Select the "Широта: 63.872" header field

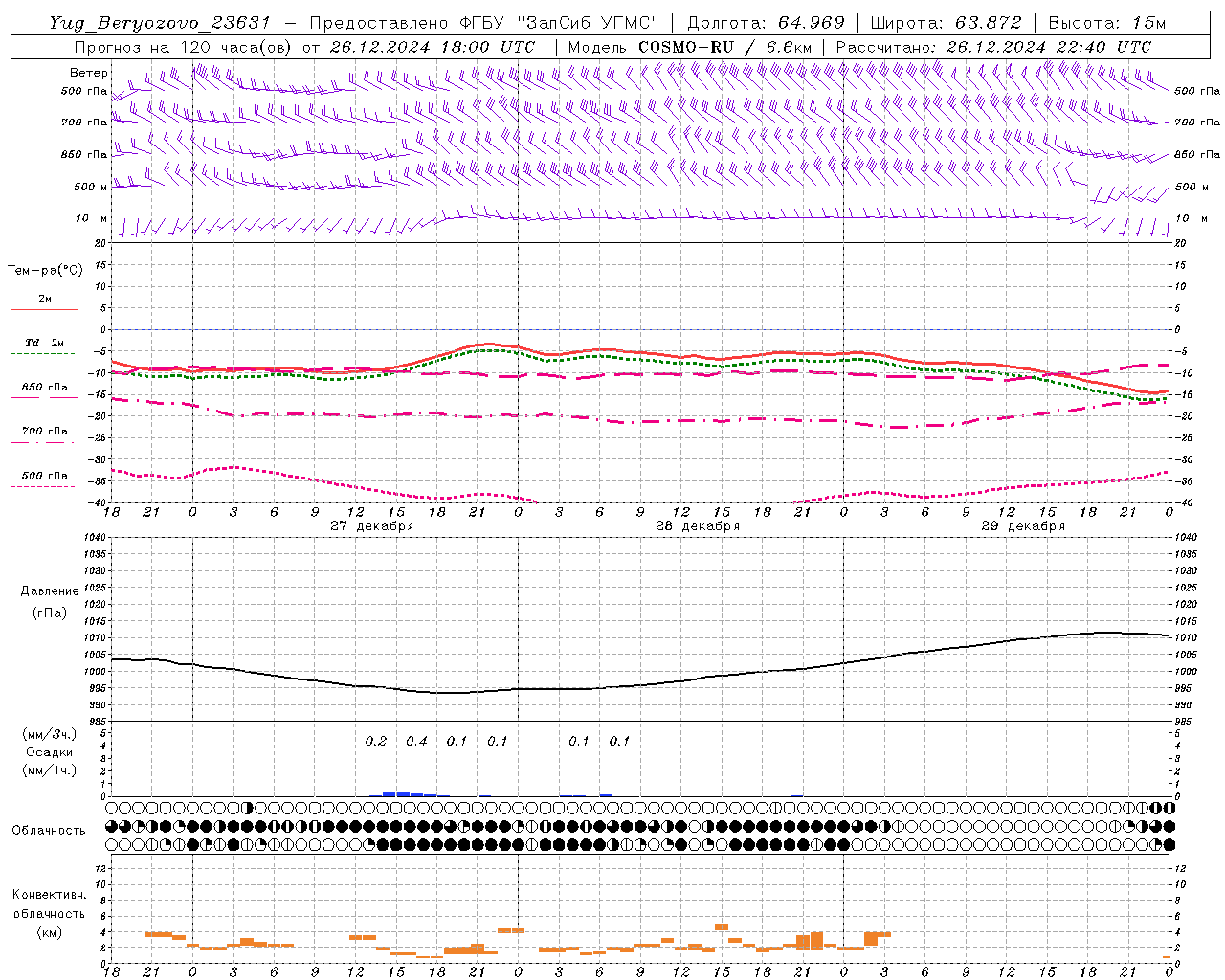point(947,23)
